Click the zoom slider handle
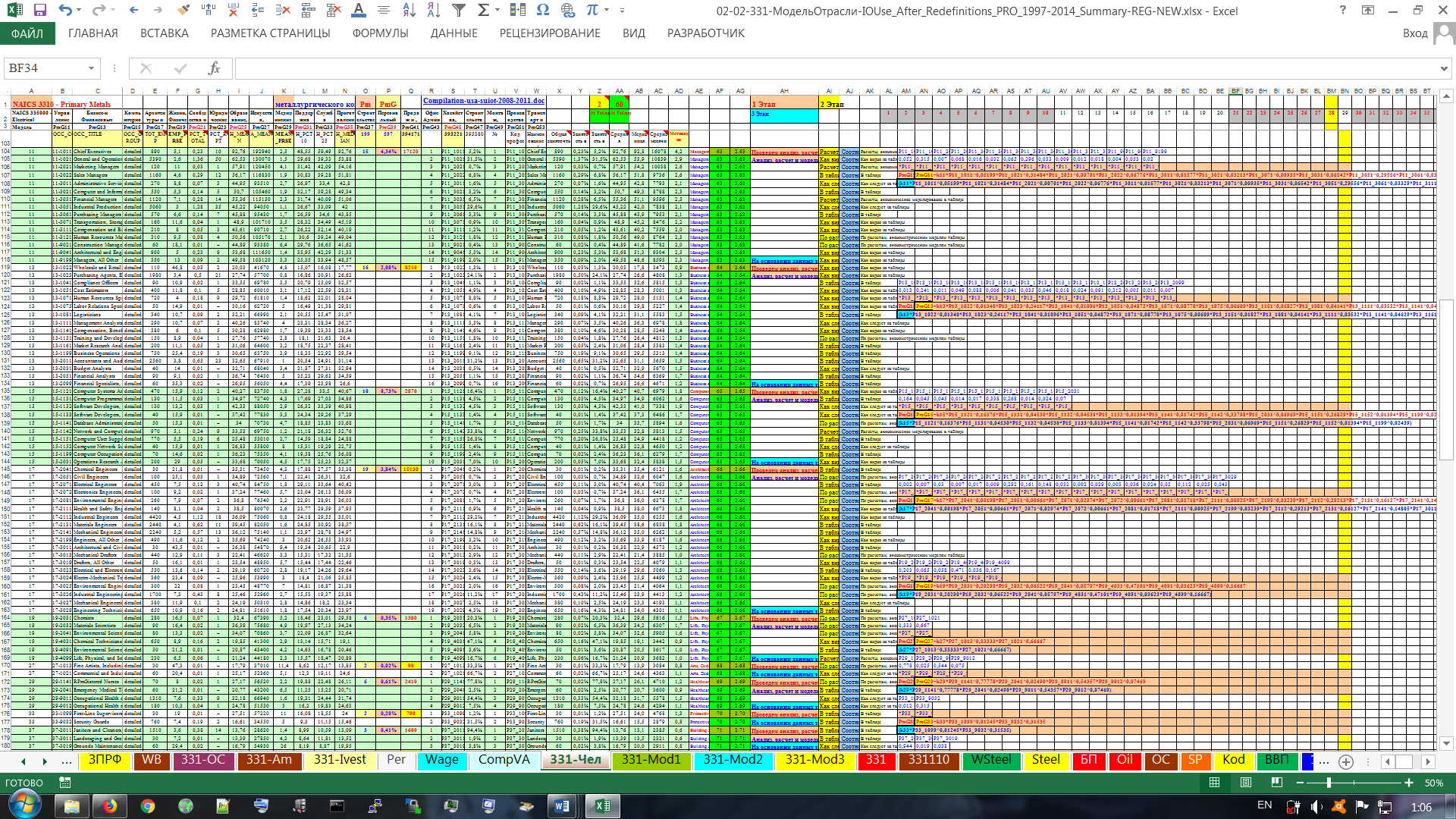Viewport: 1456px width, 819px height. [x=1329, y=783]
